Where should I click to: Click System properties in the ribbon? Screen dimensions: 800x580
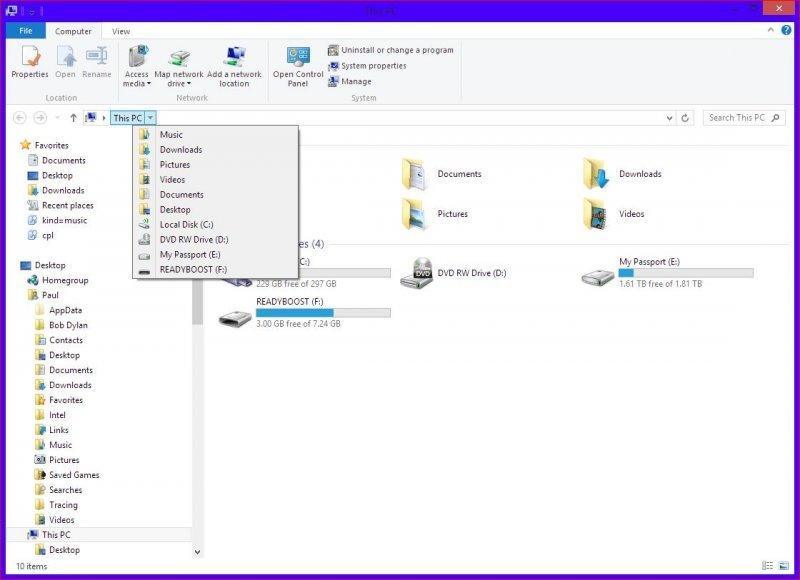pos(373,66)
